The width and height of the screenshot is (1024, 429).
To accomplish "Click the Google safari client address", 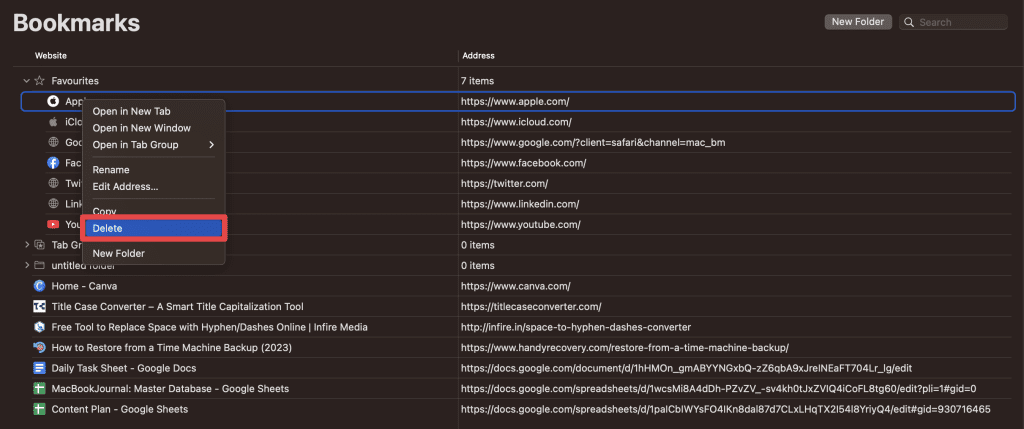I will click(x=594, y=142).
